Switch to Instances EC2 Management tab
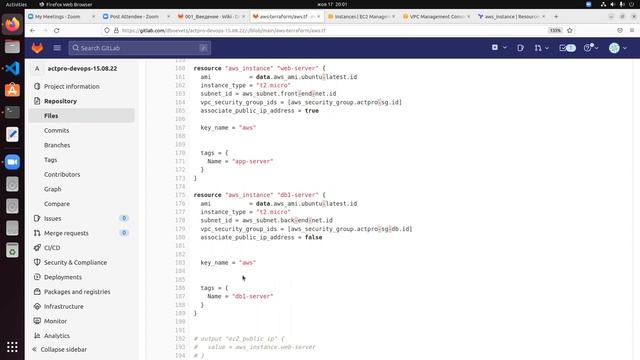The width and height of the screenshot is (640, 360). click(x=362, y=17)
